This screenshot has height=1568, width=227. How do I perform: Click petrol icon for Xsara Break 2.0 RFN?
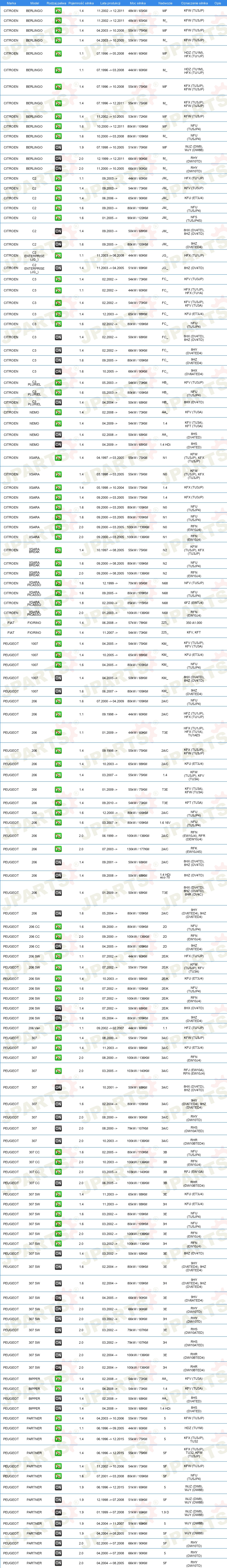click(x=58, y=573)
